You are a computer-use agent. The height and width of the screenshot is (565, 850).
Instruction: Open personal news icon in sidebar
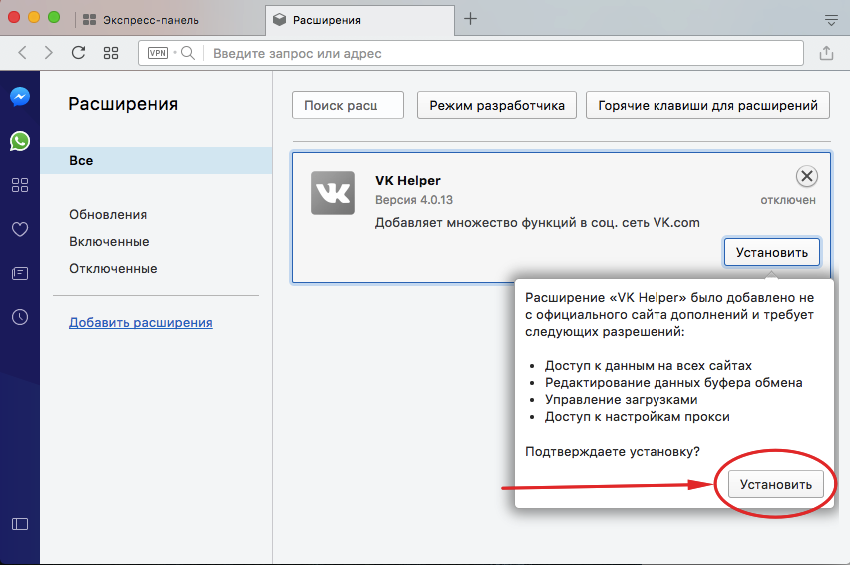20,273
